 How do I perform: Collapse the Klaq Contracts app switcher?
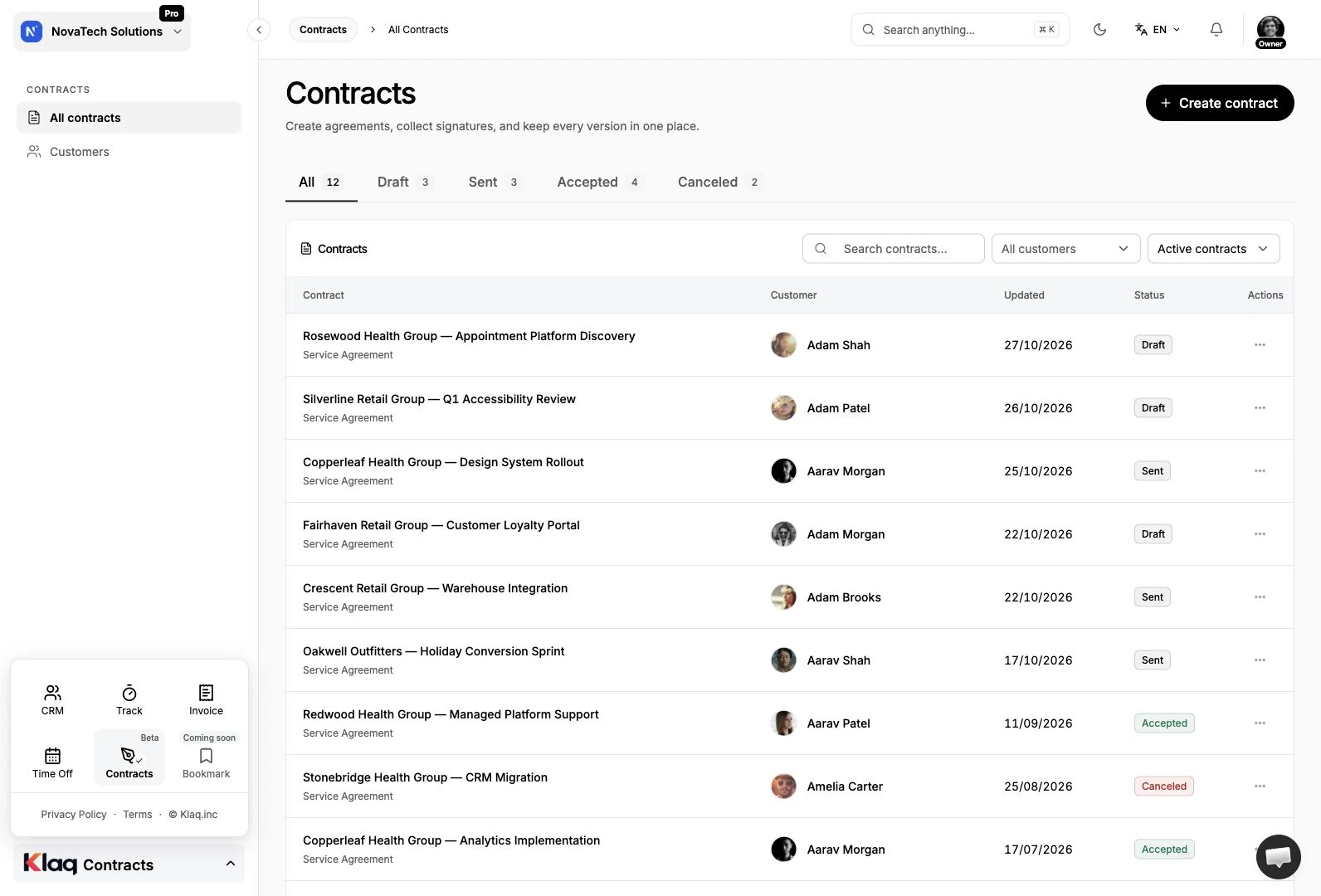pyautogui.click(x=129, y=864)
